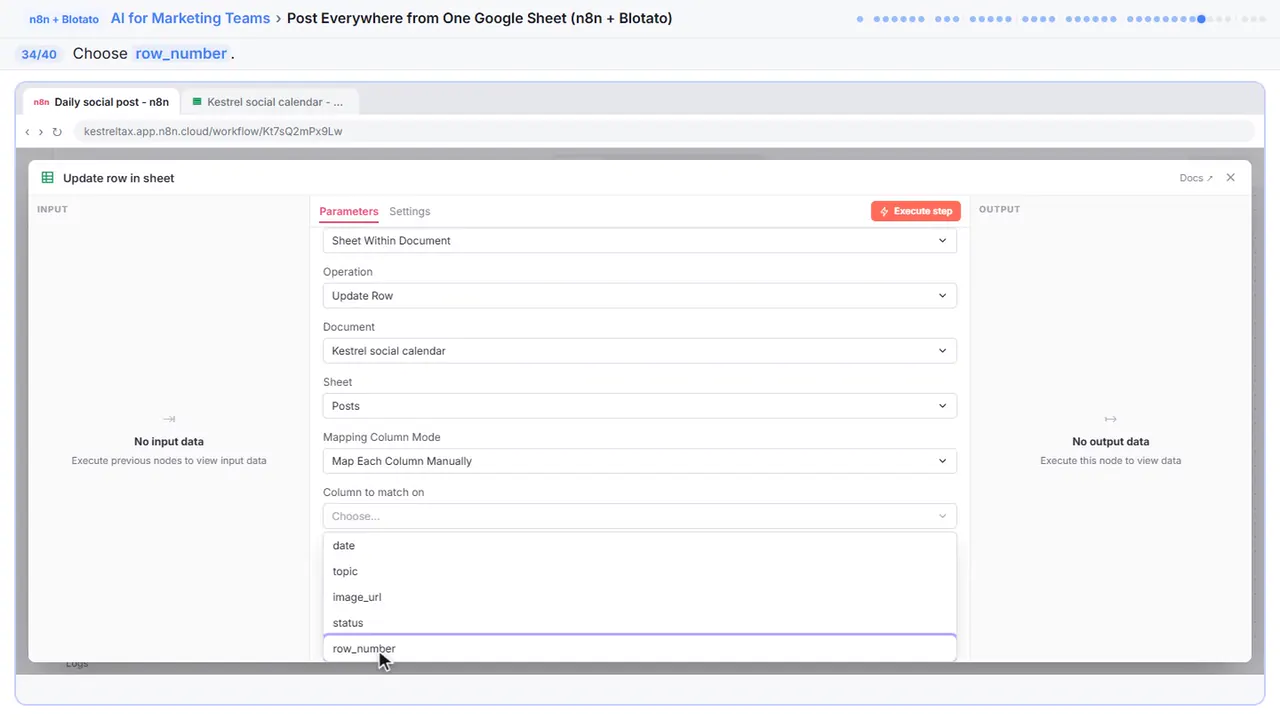Choose row_number from the column list
Screen dimensions: 1280x720
(x=640, y=648)
